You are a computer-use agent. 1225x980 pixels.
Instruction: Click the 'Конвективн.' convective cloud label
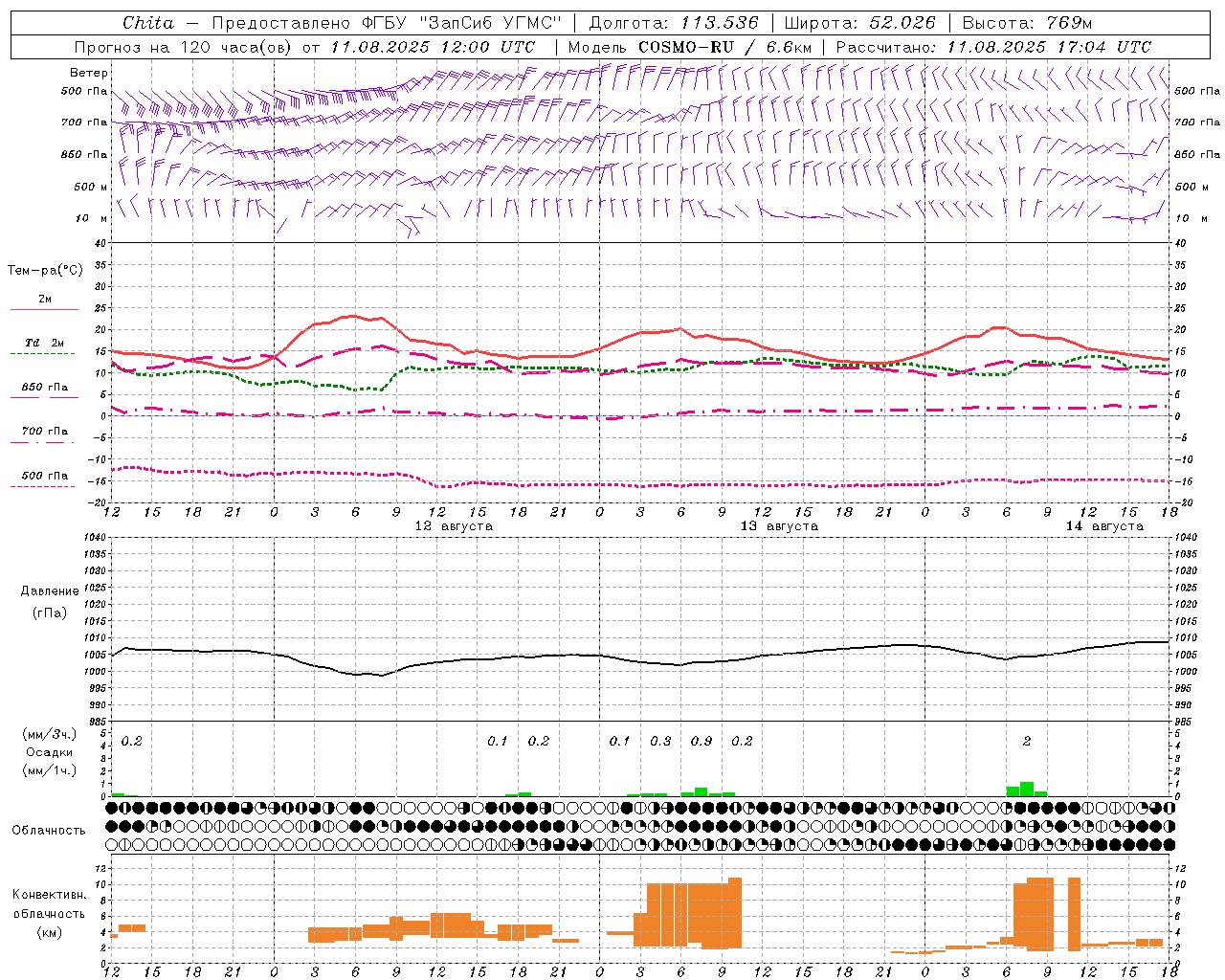coord(49,895)
